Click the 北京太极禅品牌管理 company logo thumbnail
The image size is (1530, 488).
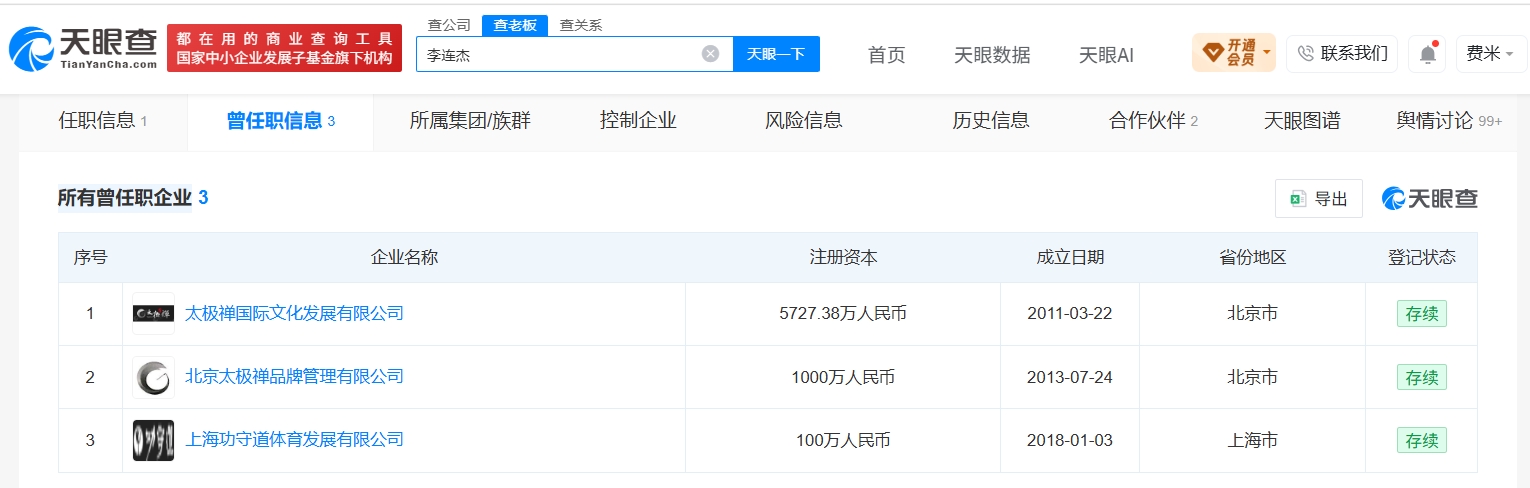[x=153, y=377]
